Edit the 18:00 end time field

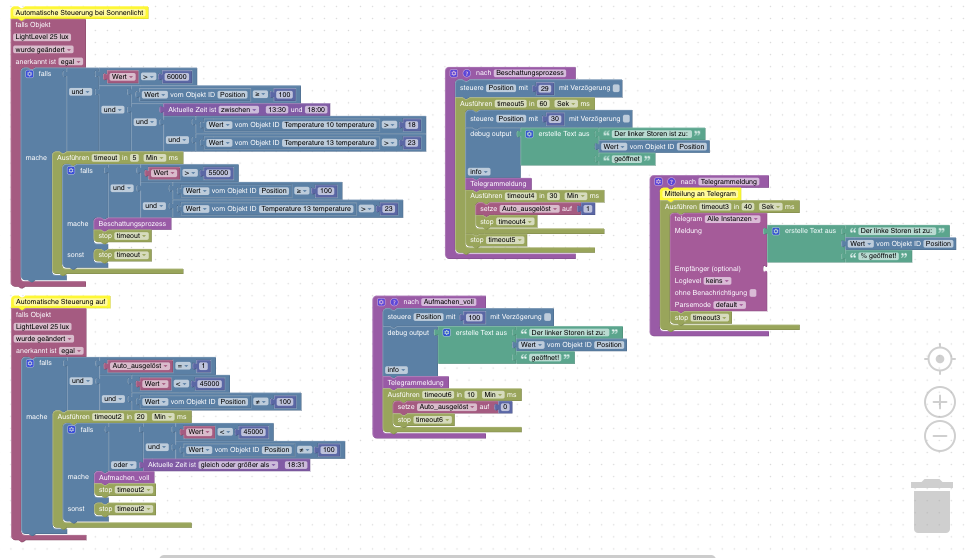(316, 109)
